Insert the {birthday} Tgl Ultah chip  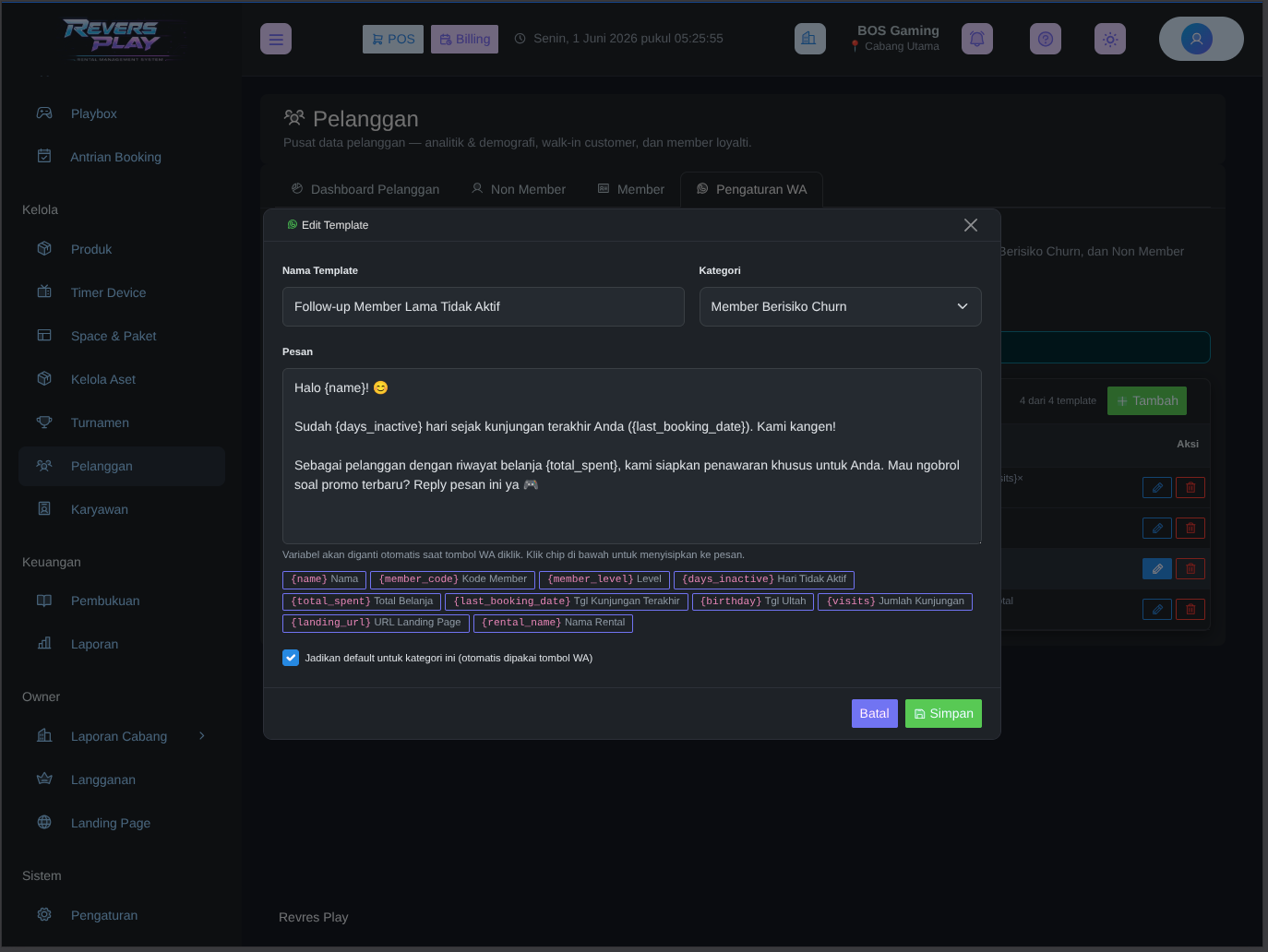coord(753,601)
